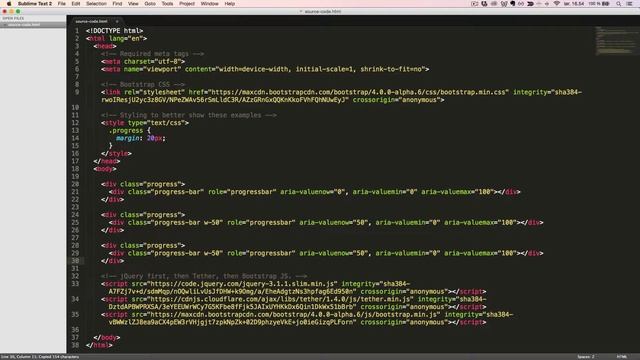The image size is (640, 360).
Task: Click the html lang="en" tag on line 2
Action: (116, 38)
